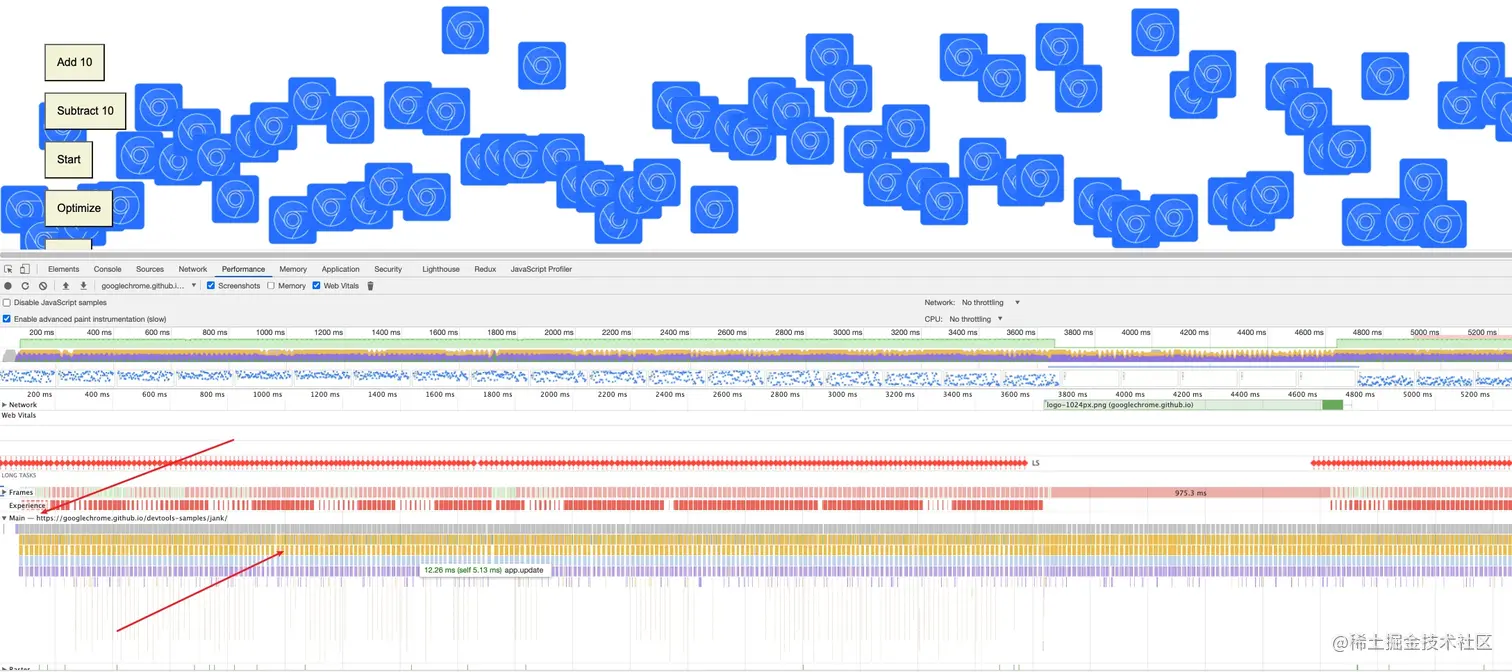This screenshot has width=1512, height=672.
Task: Select the 975.3 ms frame bar
Action: (1190, 493)
